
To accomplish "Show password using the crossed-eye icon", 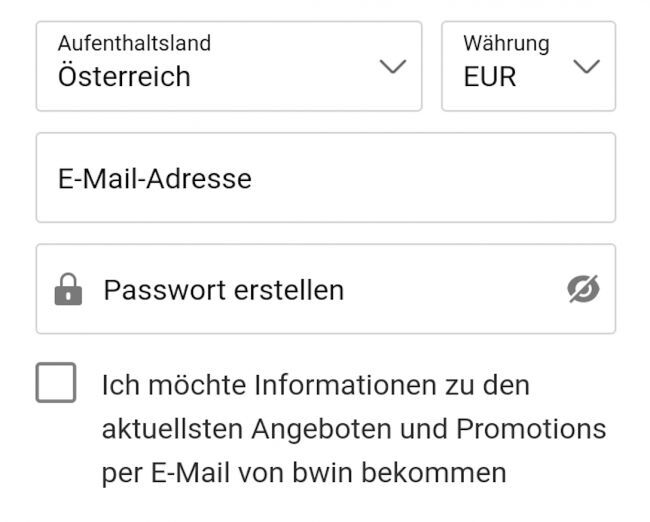I will click(x=583, y=289).
